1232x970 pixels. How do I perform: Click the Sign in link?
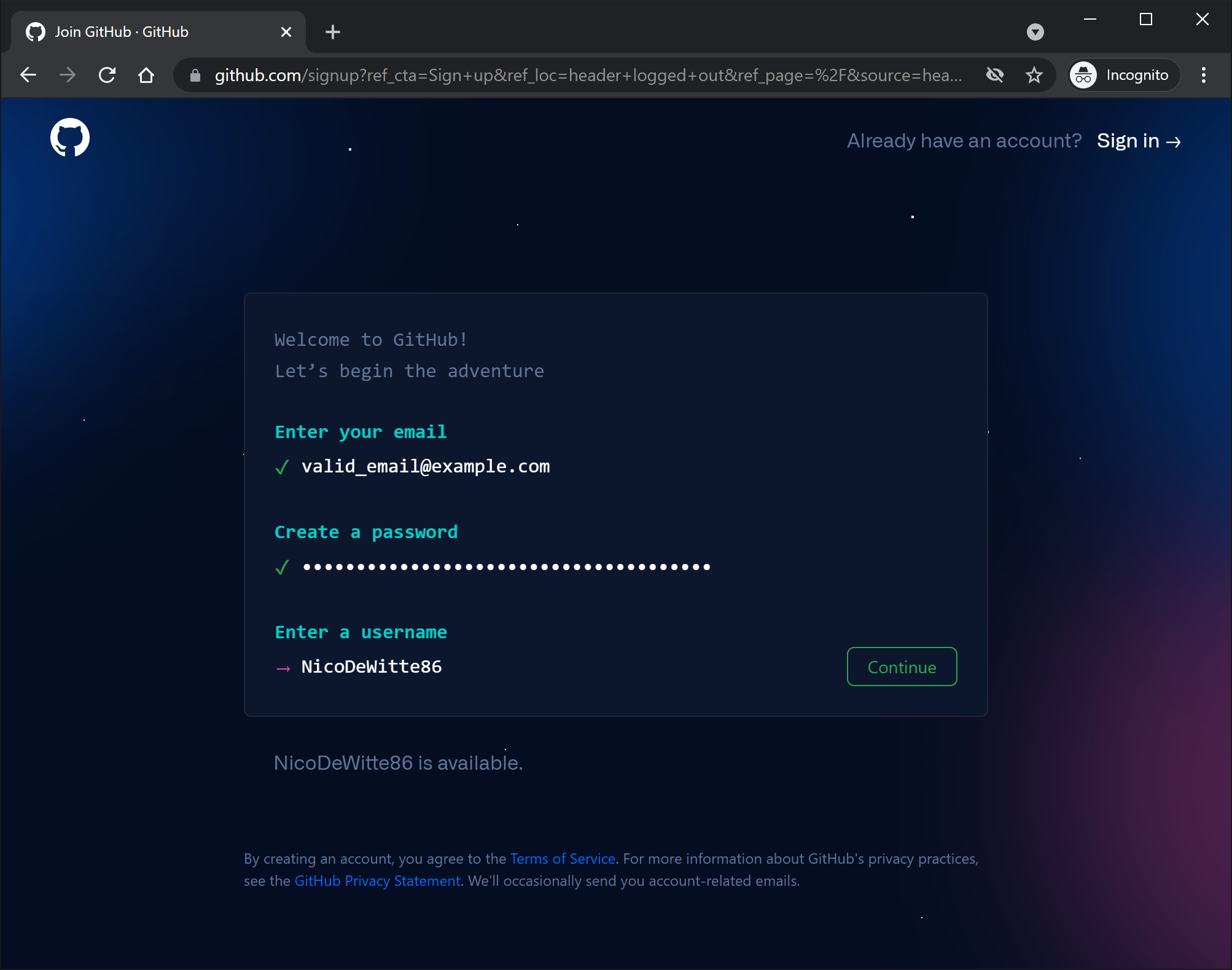click(x=1139, y=141)
